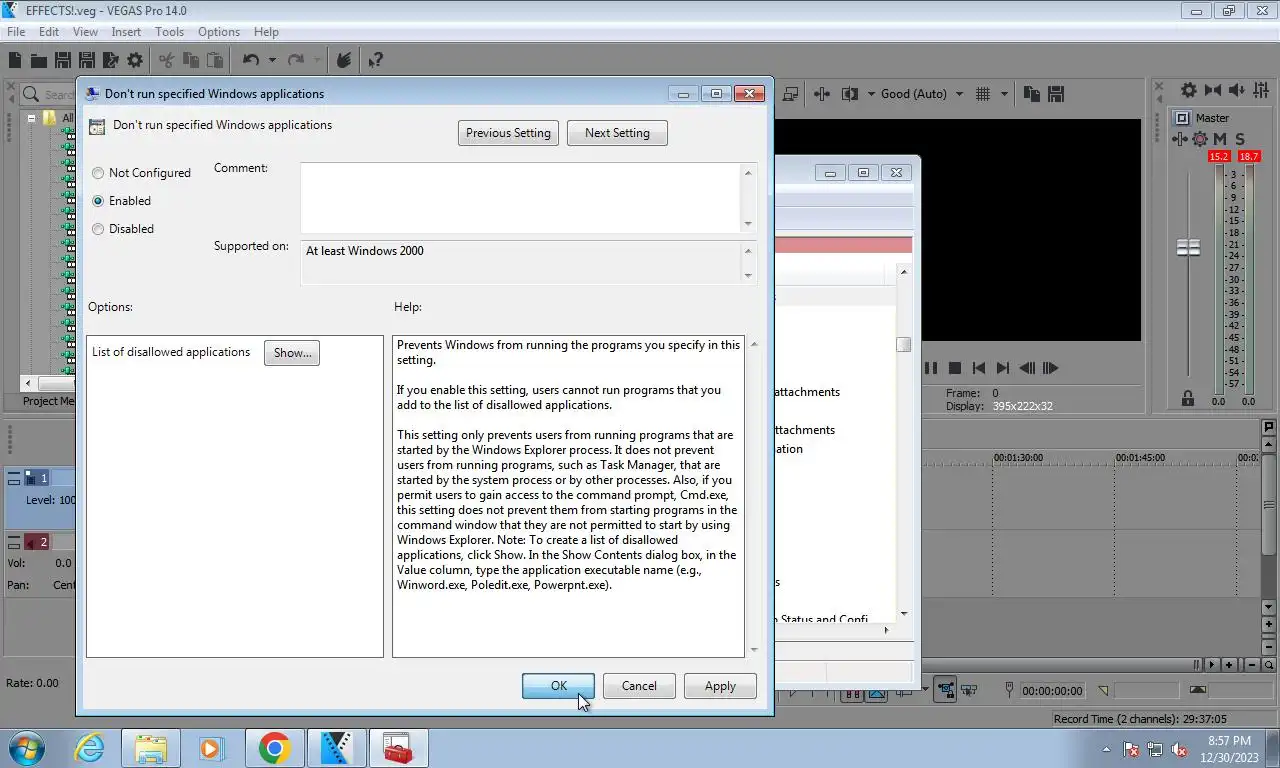The image size is (1280, 768).
Task: Click the Ignore Event Grouping icon near timecode
Action: tap(970, 689)
